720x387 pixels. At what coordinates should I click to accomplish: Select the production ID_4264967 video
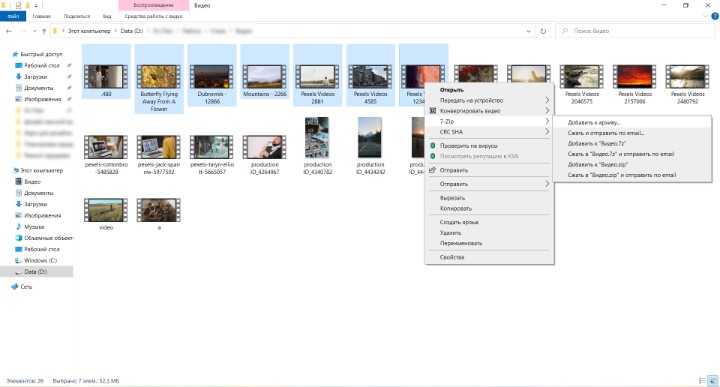[x=264, y=155]
